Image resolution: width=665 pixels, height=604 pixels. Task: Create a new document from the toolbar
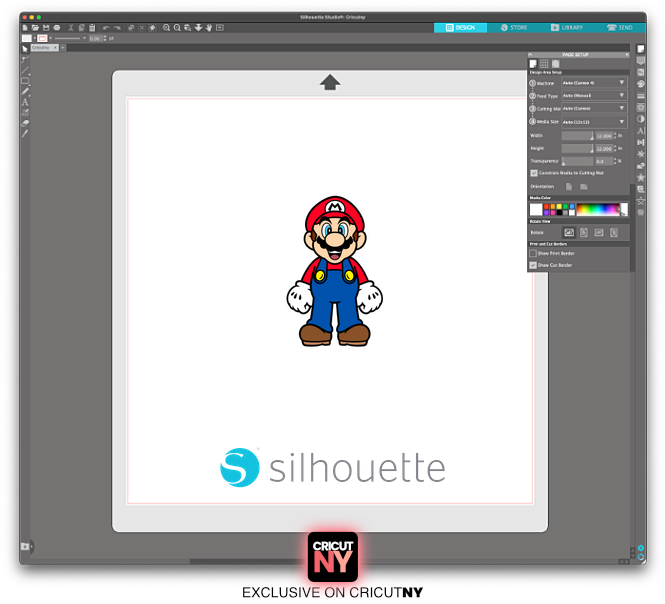(25, 28)
